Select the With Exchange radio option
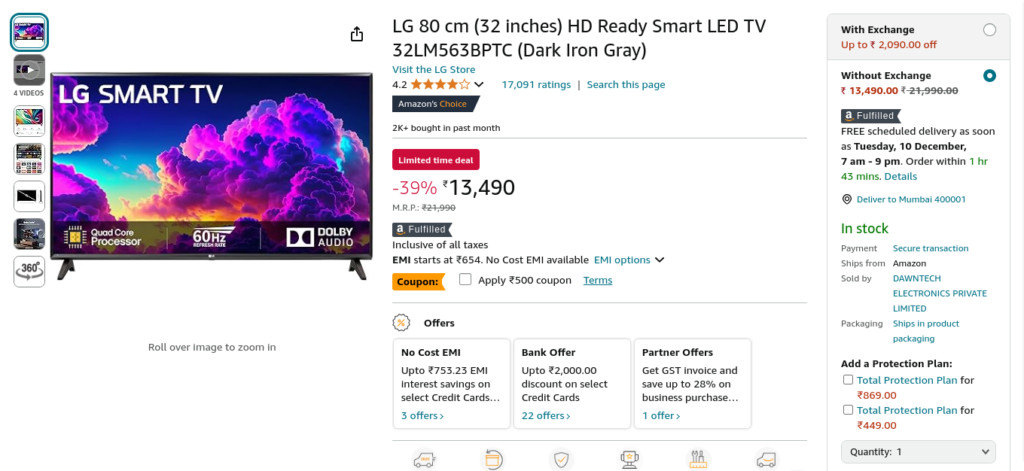This screenshot has height=471, width=1024. pyautogui.click(x=989, y=30)
